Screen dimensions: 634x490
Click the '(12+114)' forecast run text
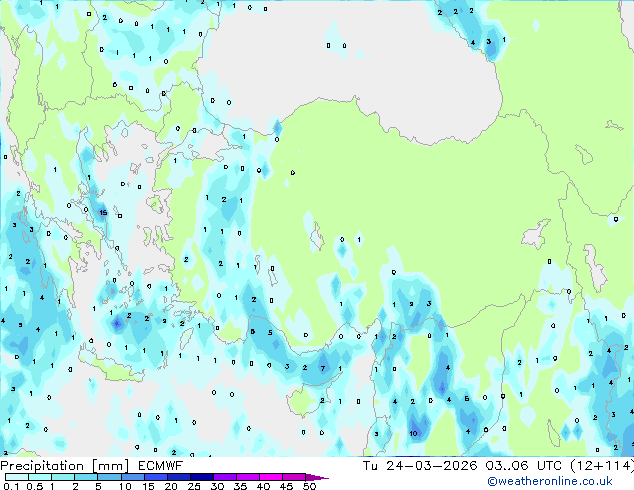coord(602,466)
